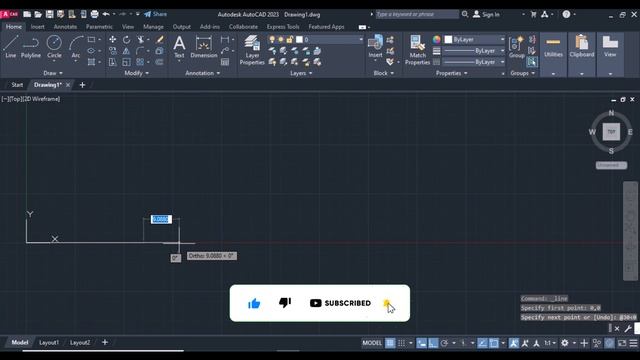Open the Text tool
The width and height of the screenshot is (640, 360).
click(179, 47)
